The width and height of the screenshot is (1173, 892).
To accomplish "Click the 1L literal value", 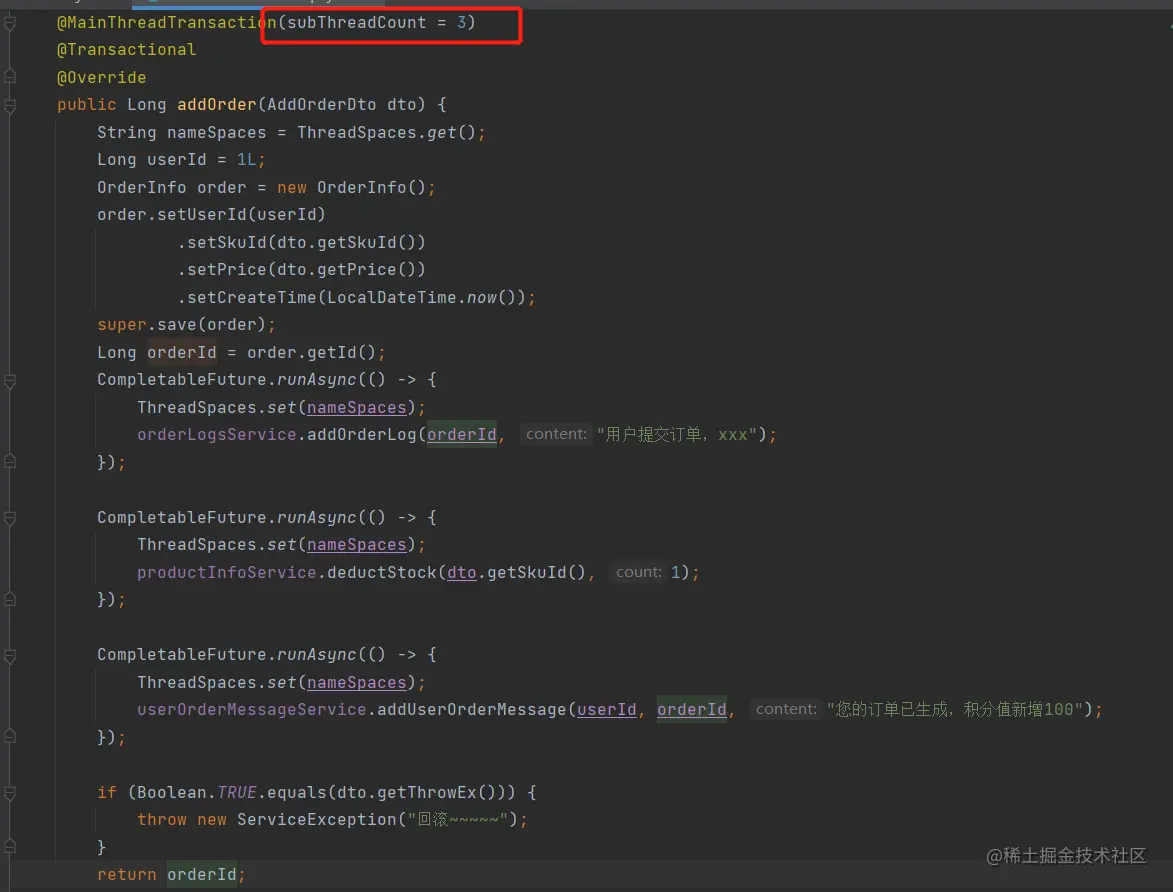I will 247,159.
